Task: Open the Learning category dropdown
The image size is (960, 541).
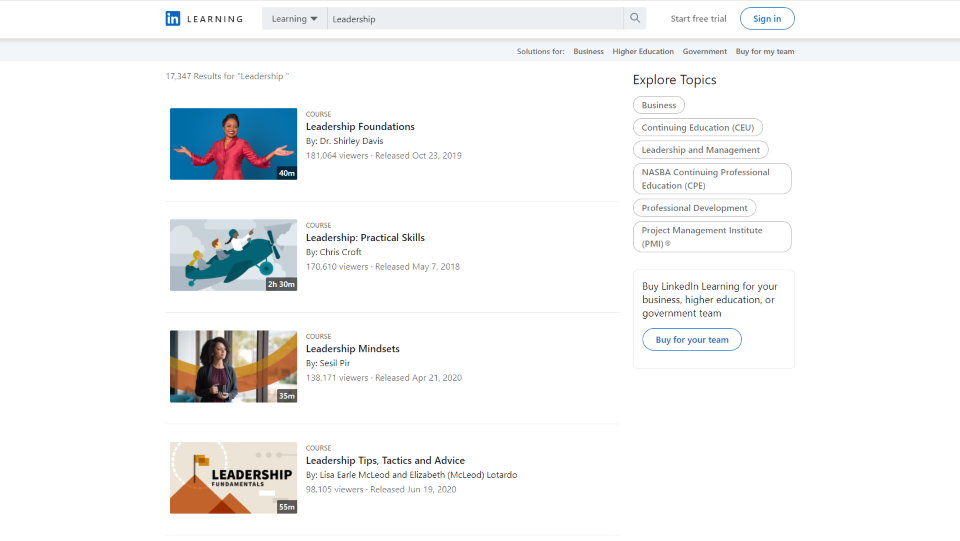Action: 294,18
